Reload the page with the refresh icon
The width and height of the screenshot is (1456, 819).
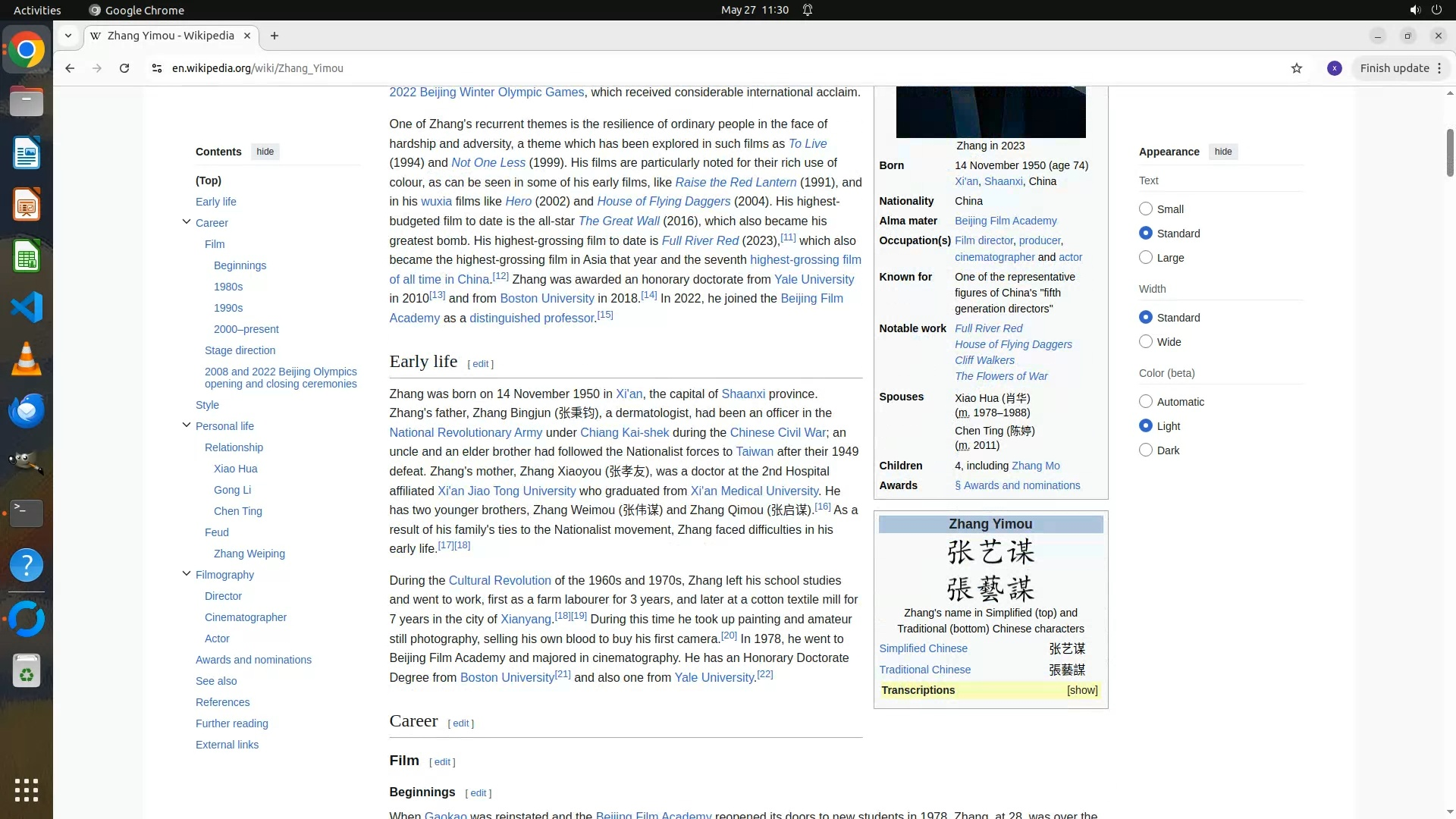(124, 68)
